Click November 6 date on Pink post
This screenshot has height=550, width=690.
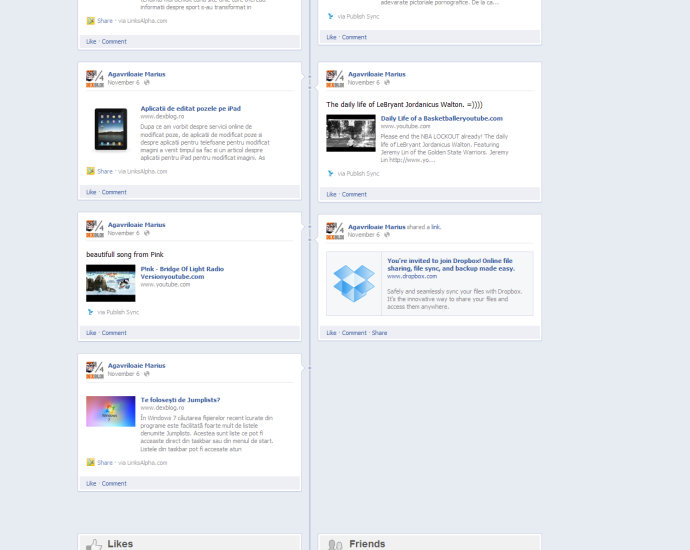coord(124,233)
